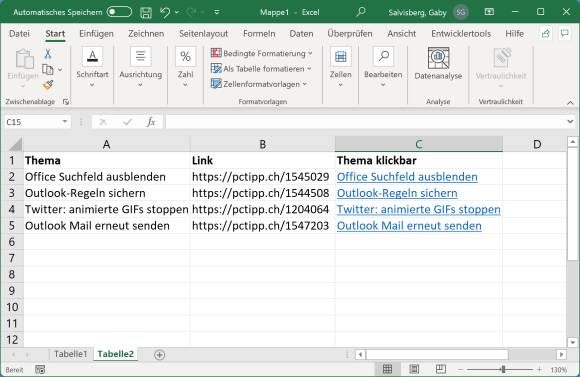
Task: Click the share icon in ribbon
Action: 546,34
